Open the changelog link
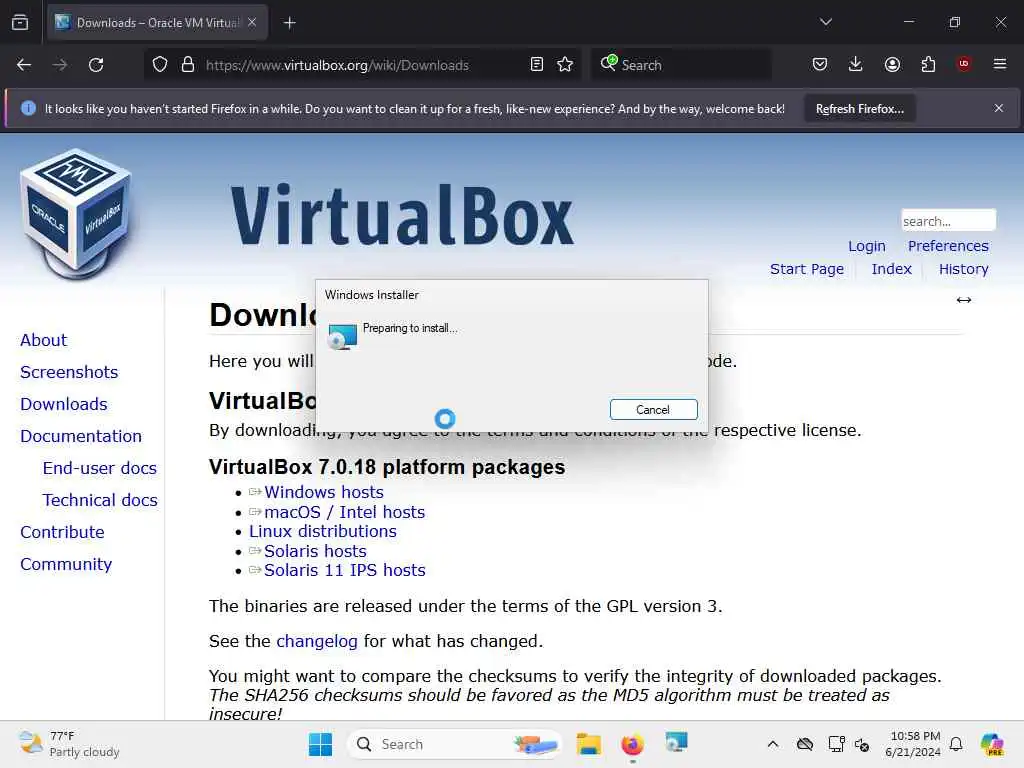The image size is (1024, 768). click(x=317, y=641)
